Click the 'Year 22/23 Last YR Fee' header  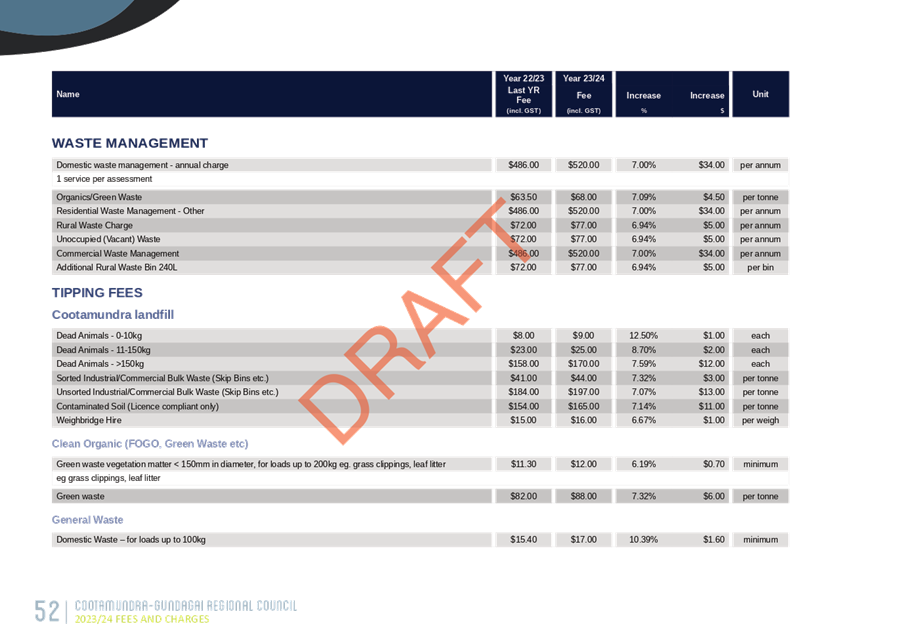(x=523, y=94)
